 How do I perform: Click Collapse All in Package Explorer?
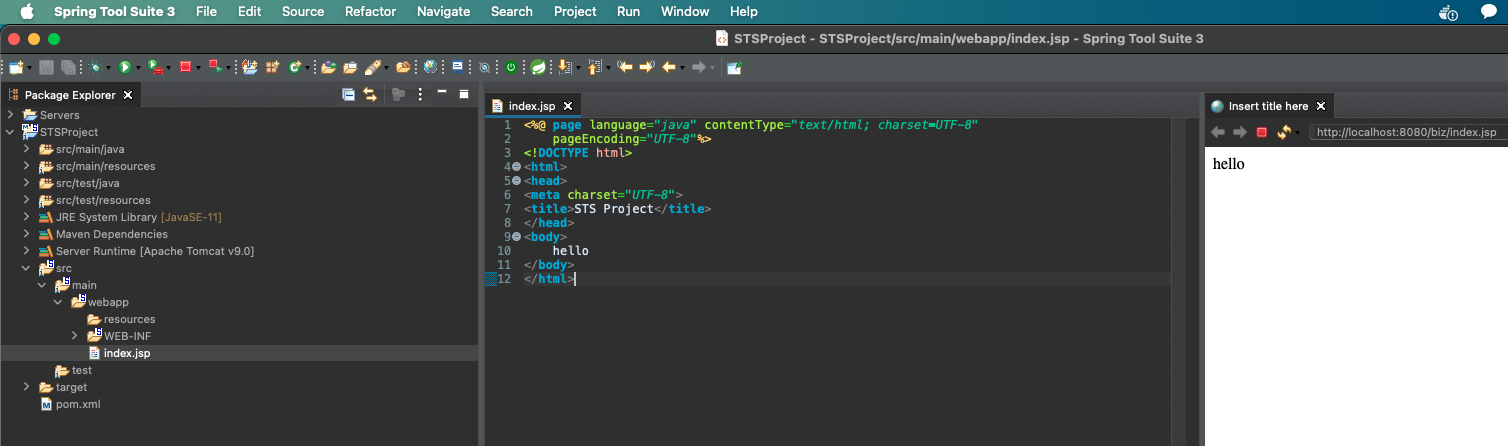tap(348, 95)
